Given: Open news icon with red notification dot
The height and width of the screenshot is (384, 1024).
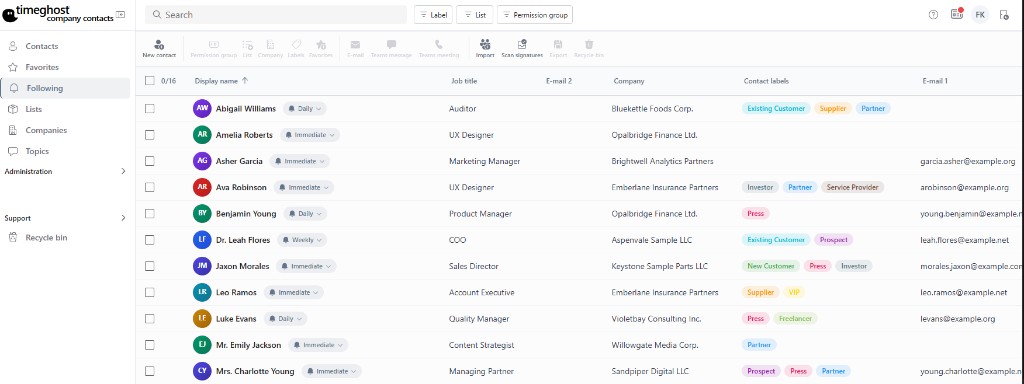Looking at the screenshot, I should [957, 14].
